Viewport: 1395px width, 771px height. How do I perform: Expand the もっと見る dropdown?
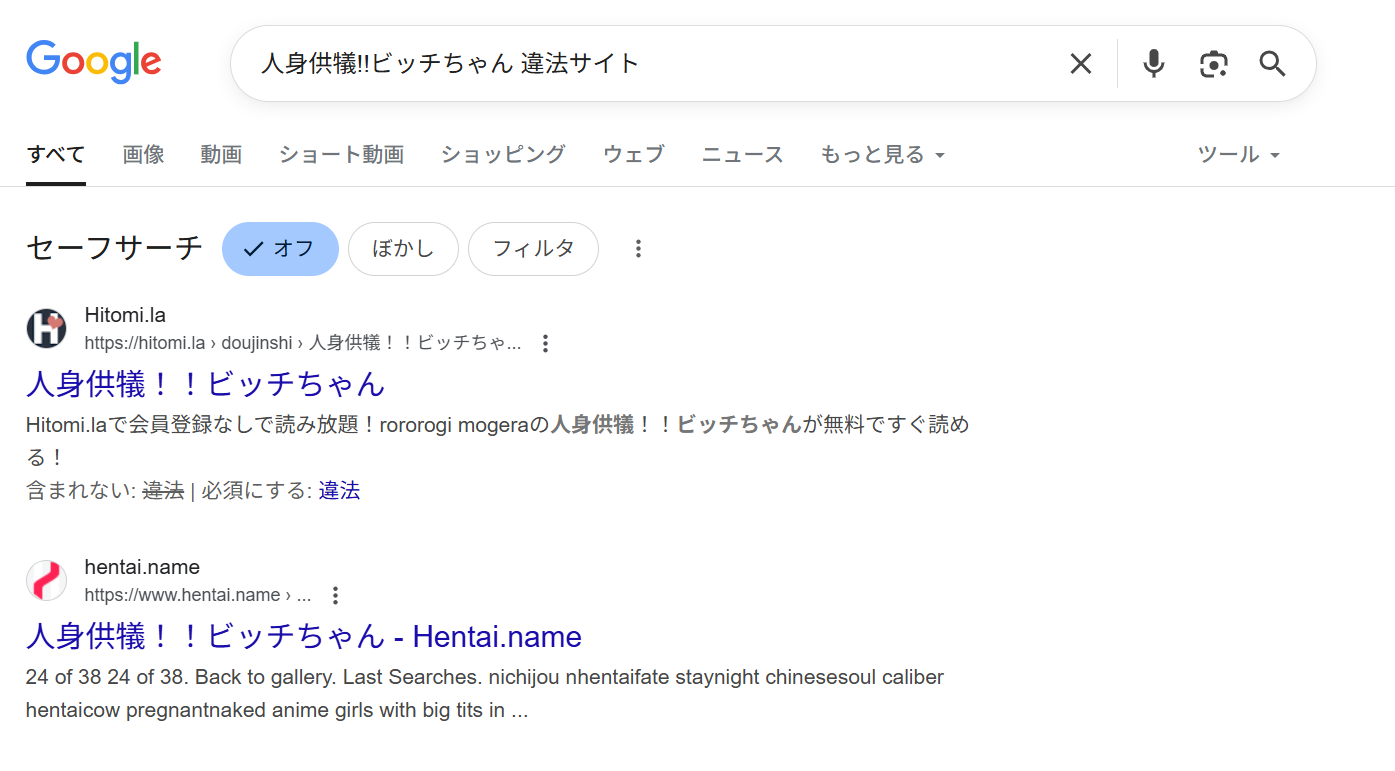click(x=881, y=154)
